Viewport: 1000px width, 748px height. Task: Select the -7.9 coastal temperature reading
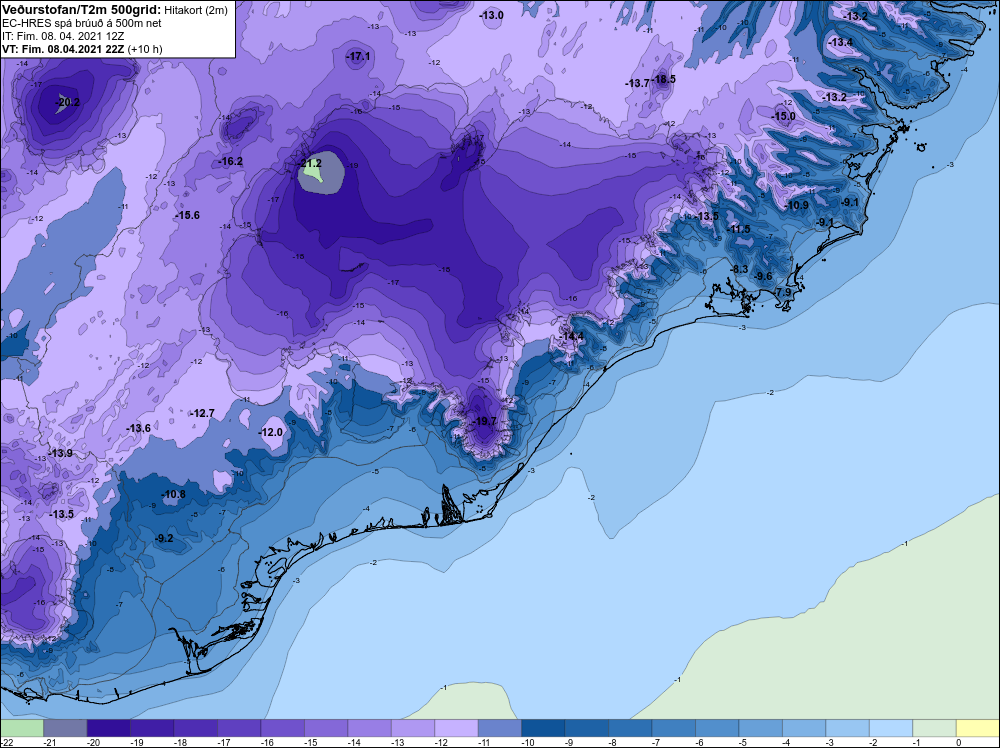pyautogui.click(x=783, y=293)
